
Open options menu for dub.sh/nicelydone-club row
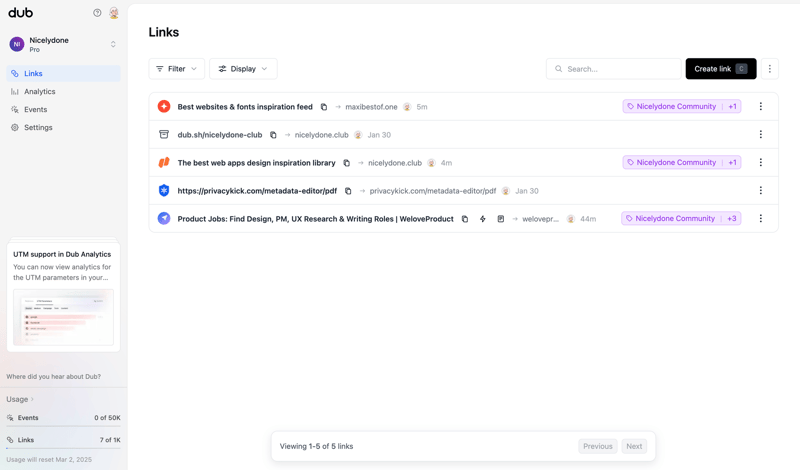pyautogui.click(x=760, y=134)
